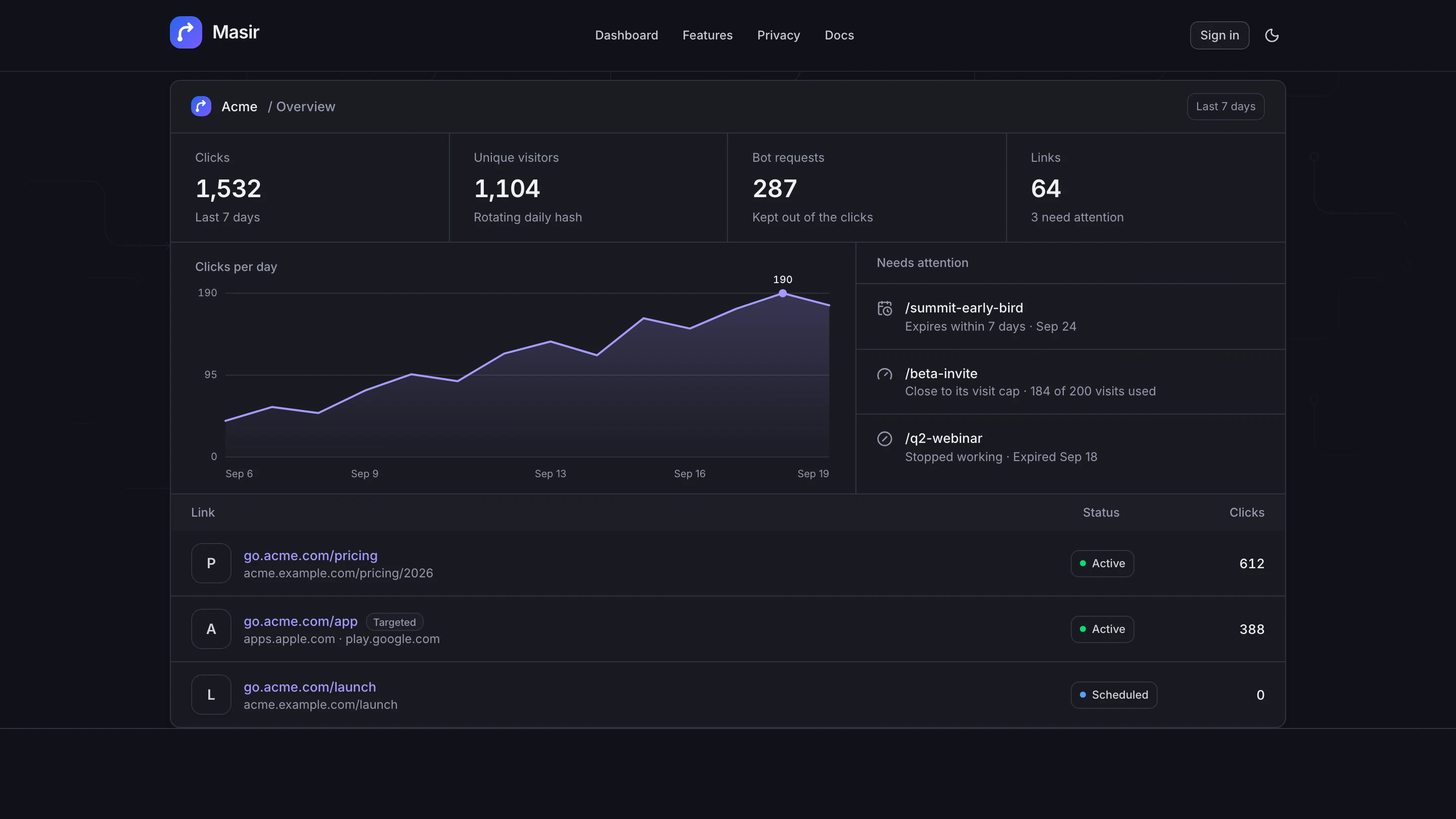Click the Clicks 1,532 stat value
The image size is (1456, 819).
coord(229,188)
